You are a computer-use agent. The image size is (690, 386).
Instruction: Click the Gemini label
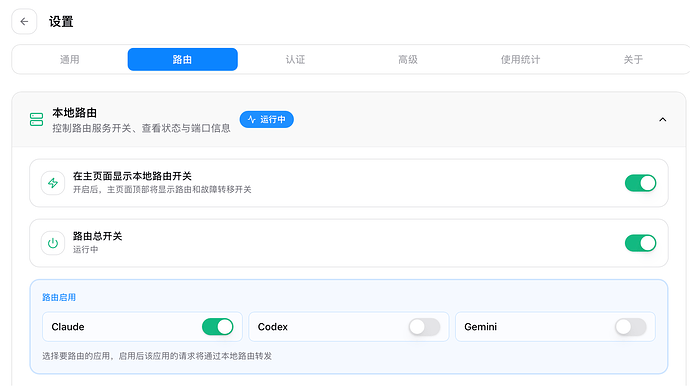tap(481, 327)
